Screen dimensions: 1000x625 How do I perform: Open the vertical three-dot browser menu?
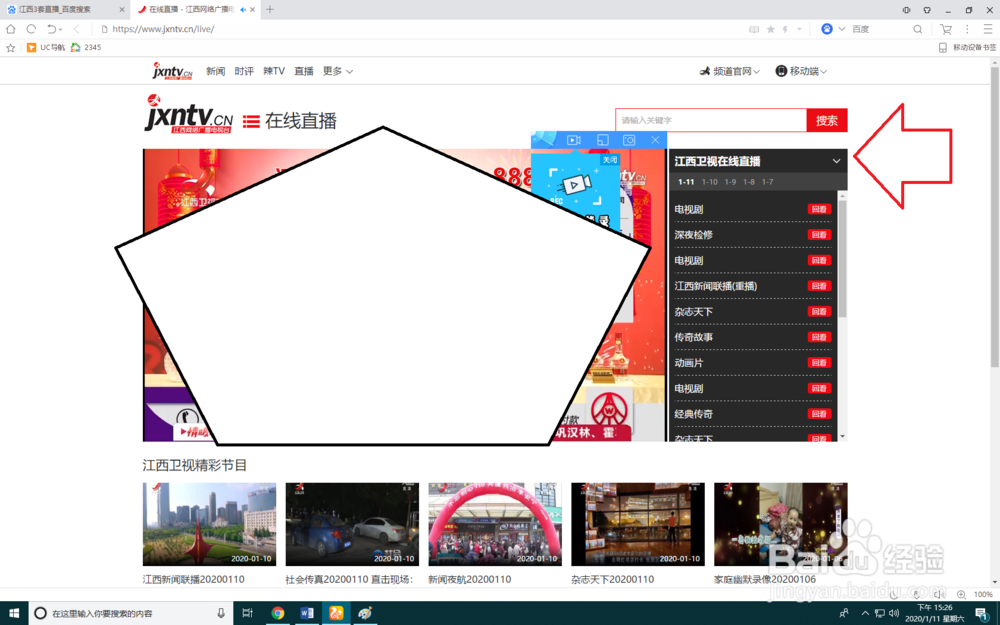point(967,29)
